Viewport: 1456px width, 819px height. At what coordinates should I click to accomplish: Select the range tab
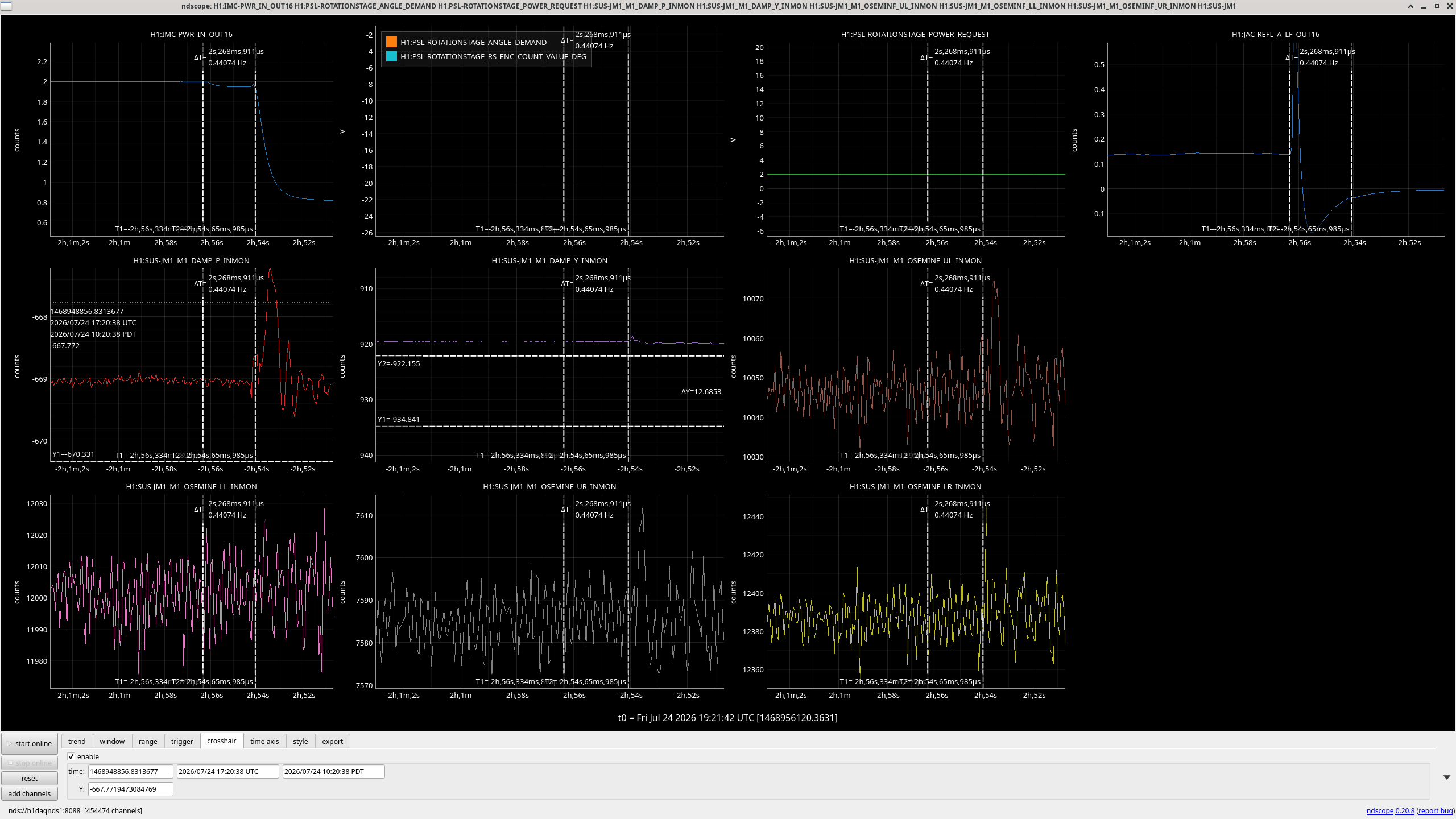148,741
